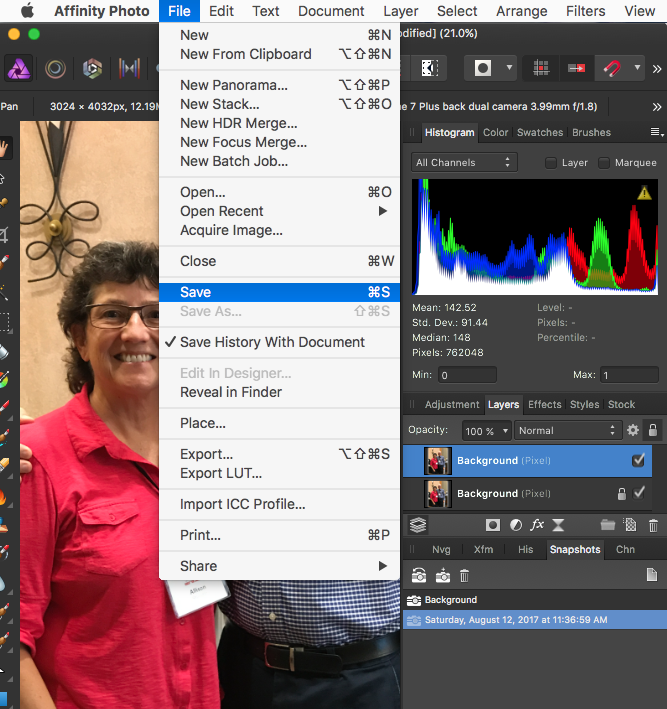The height and width of the screenshot is (709, 667).
Task: Add a mask layer from Layers footer
Action: pos(493,525)
